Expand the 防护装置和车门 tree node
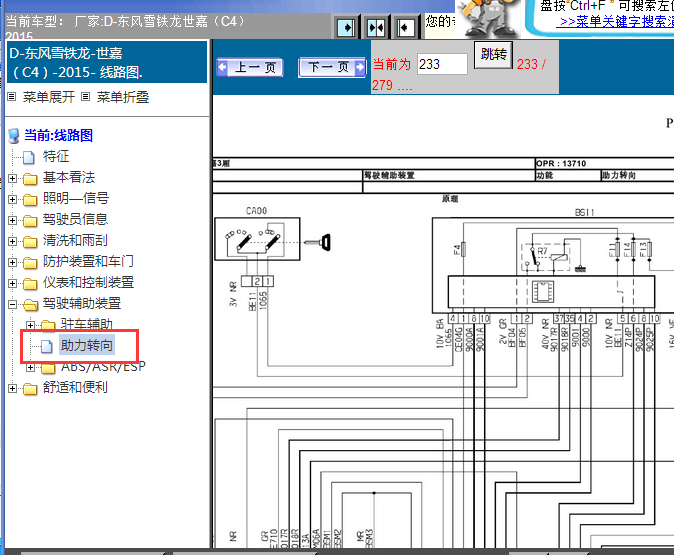Image resolution: width=674 pixels, height=555 pixels. [12, 262]
